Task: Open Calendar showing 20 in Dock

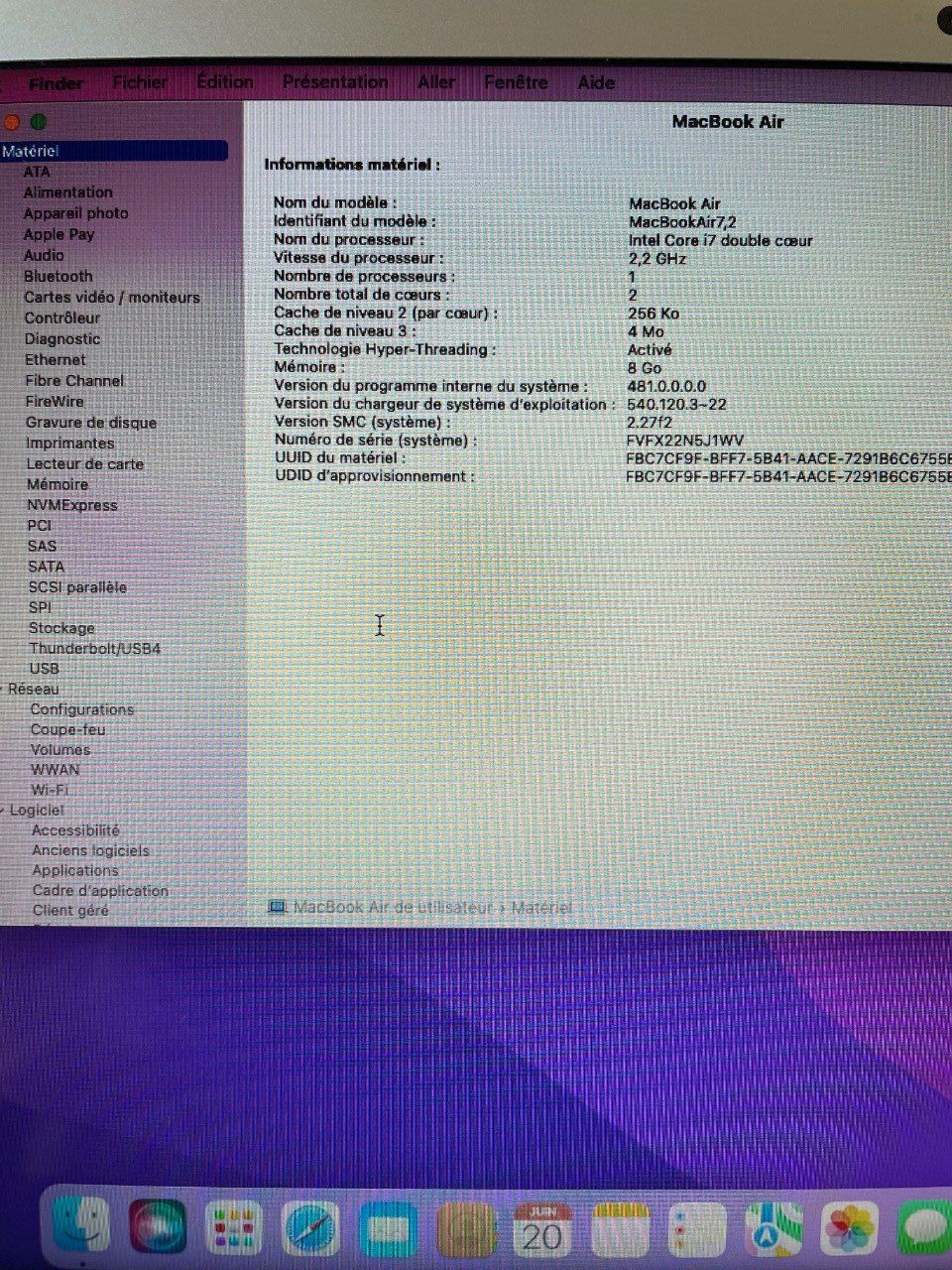Action: click(x=542, y=1229)
